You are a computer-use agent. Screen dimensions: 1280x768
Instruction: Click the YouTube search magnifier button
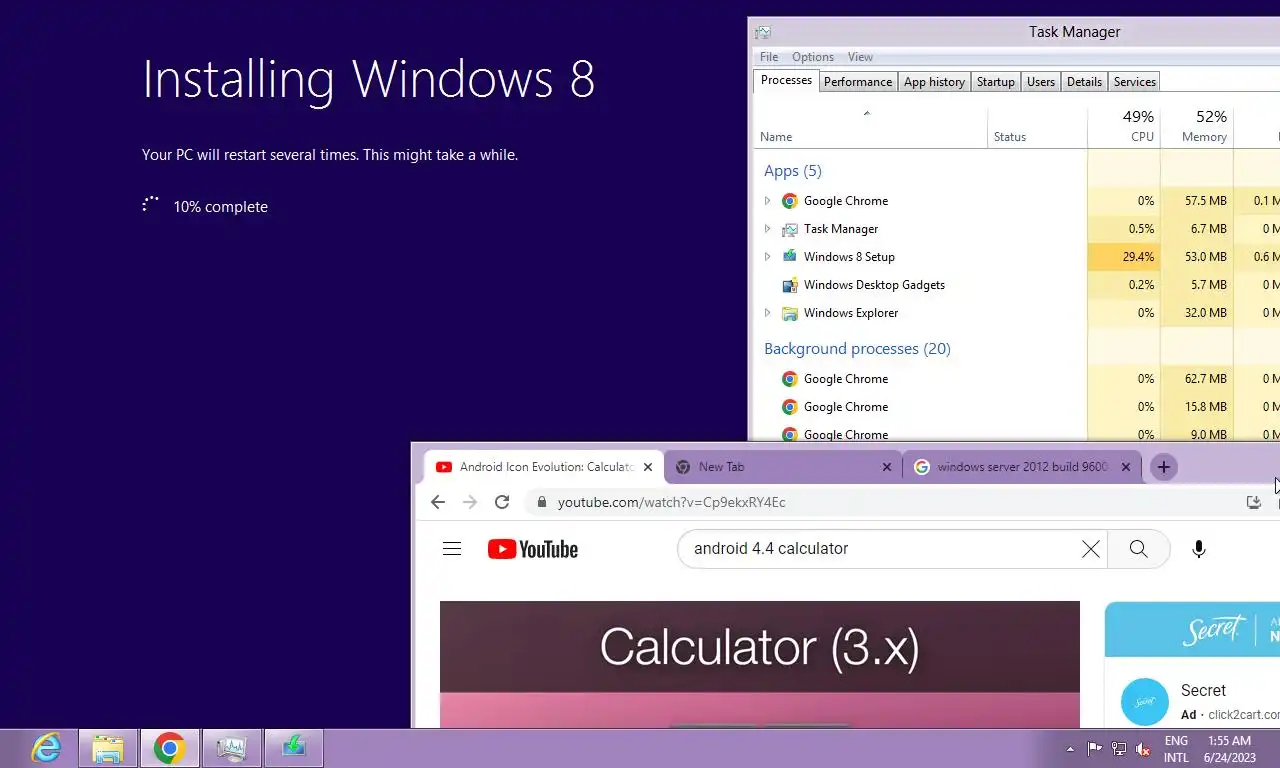click(x=1139, y=549)
